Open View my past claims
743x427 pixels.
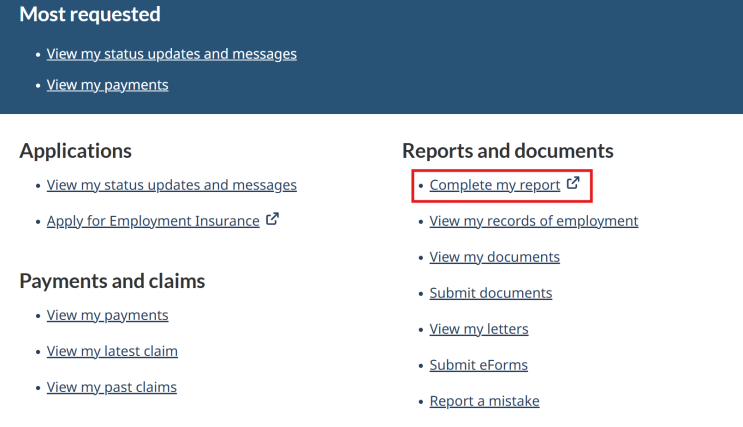click(x=112, y=387)
